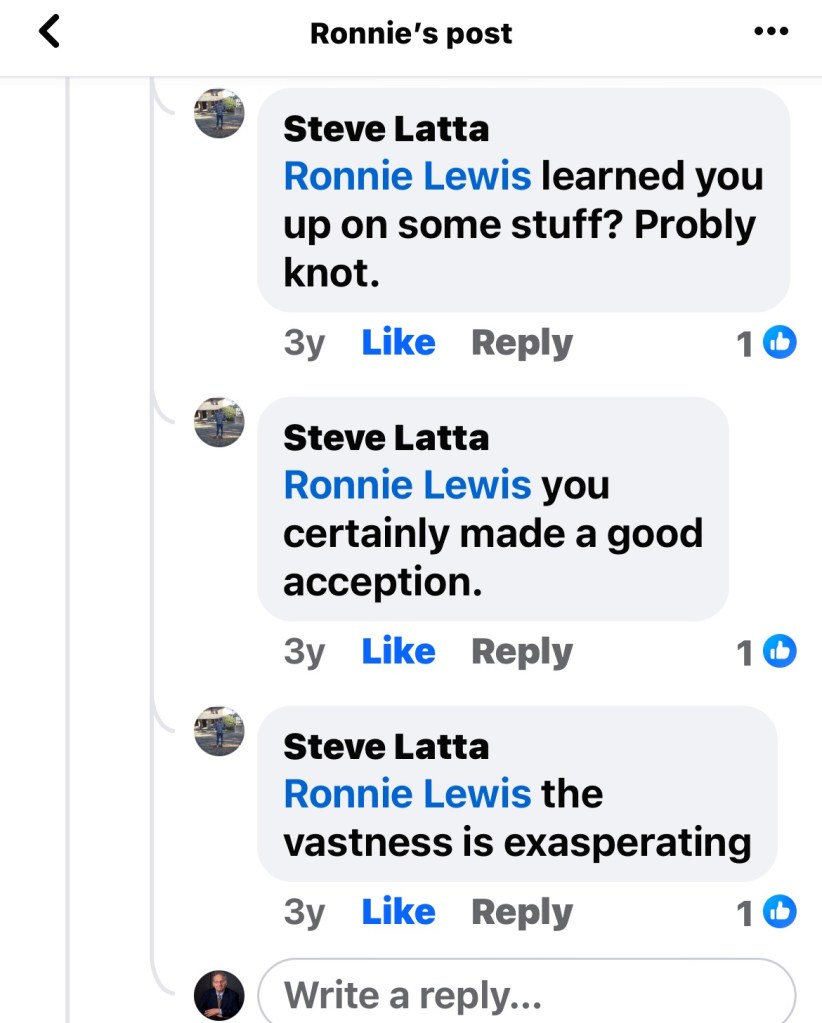This screenshot has height=1023, width=822.
Task: Open Ronnie Lewis mention in first comment
Action: (x=407, y=176)
